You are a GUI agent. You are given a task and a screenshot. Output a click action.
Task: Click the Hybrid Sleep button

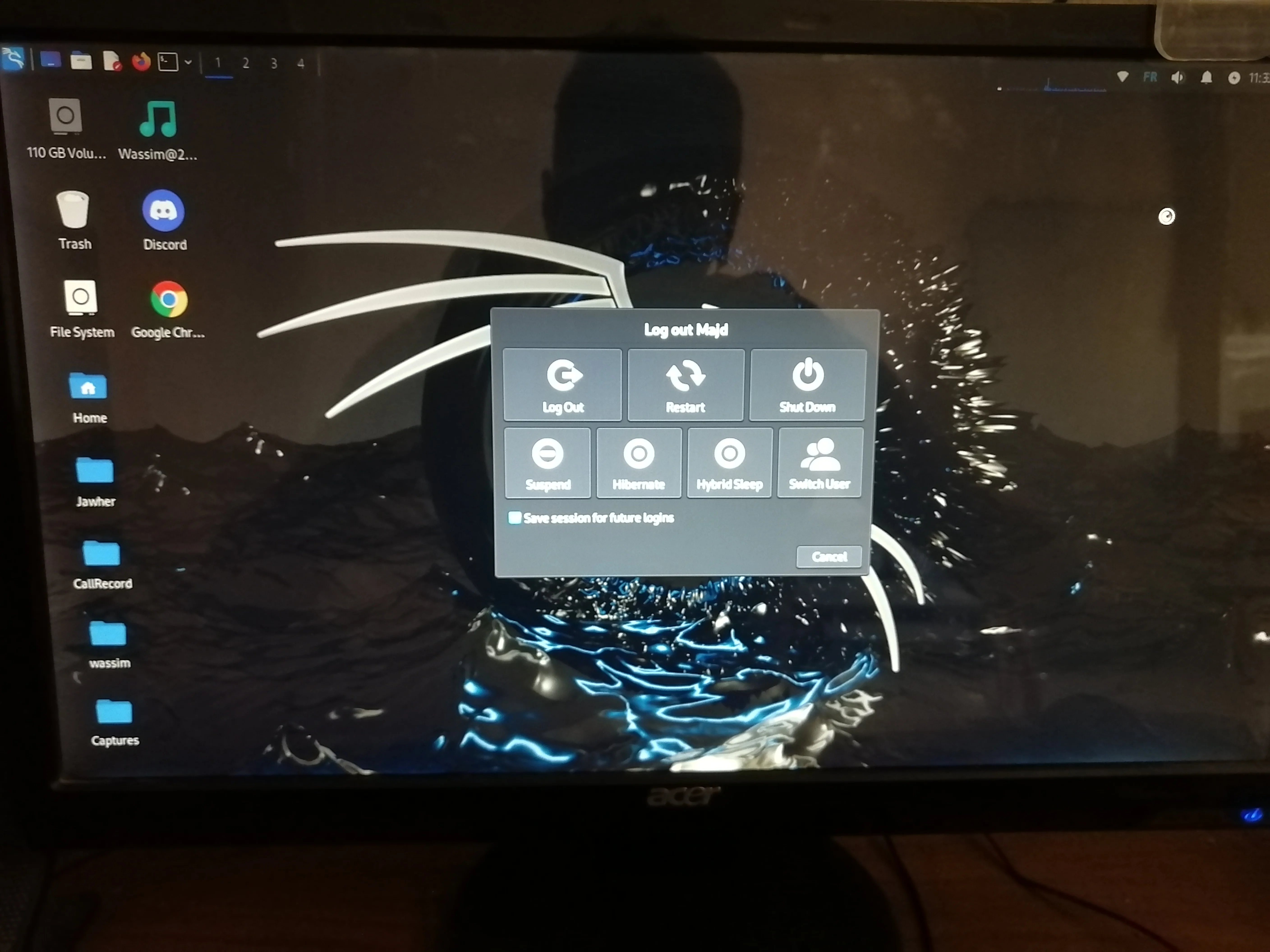pos(729,462)
